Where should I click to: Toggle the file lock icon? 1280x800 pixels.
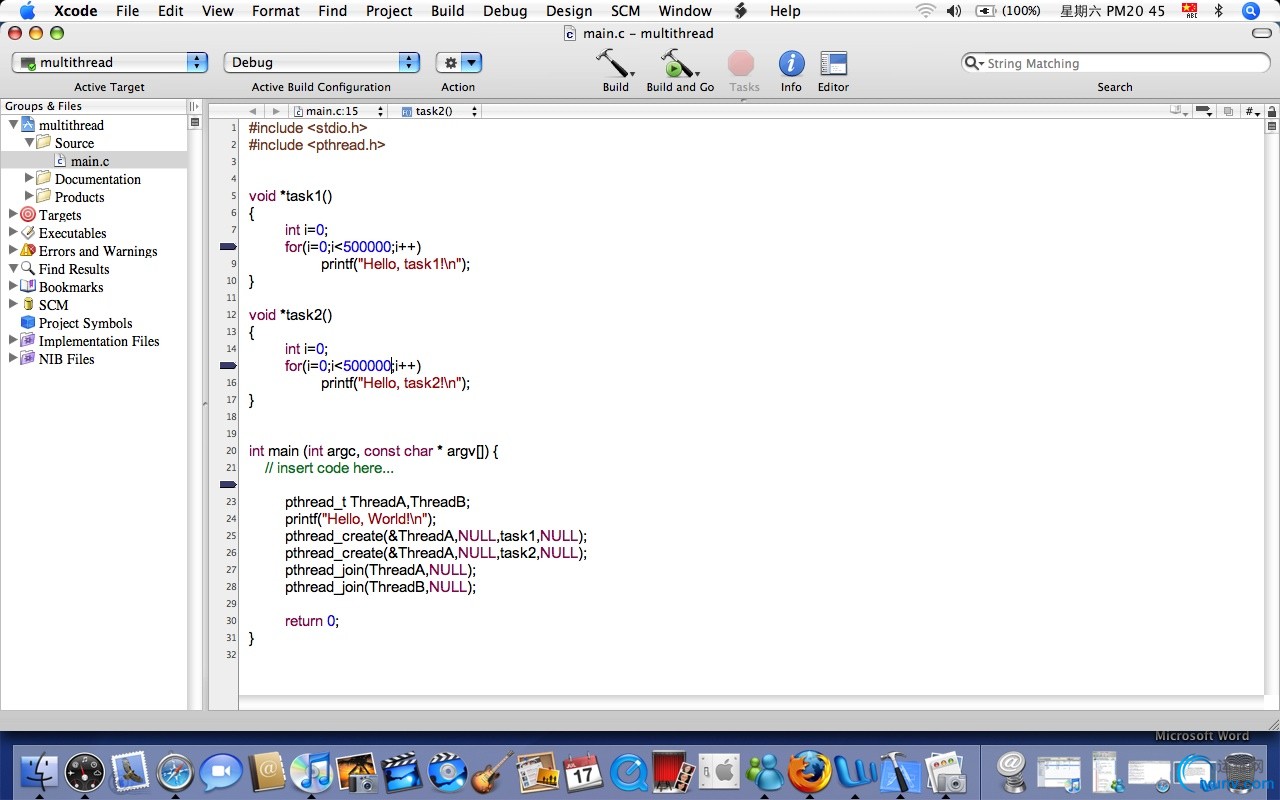click(x=1272, y=111)
